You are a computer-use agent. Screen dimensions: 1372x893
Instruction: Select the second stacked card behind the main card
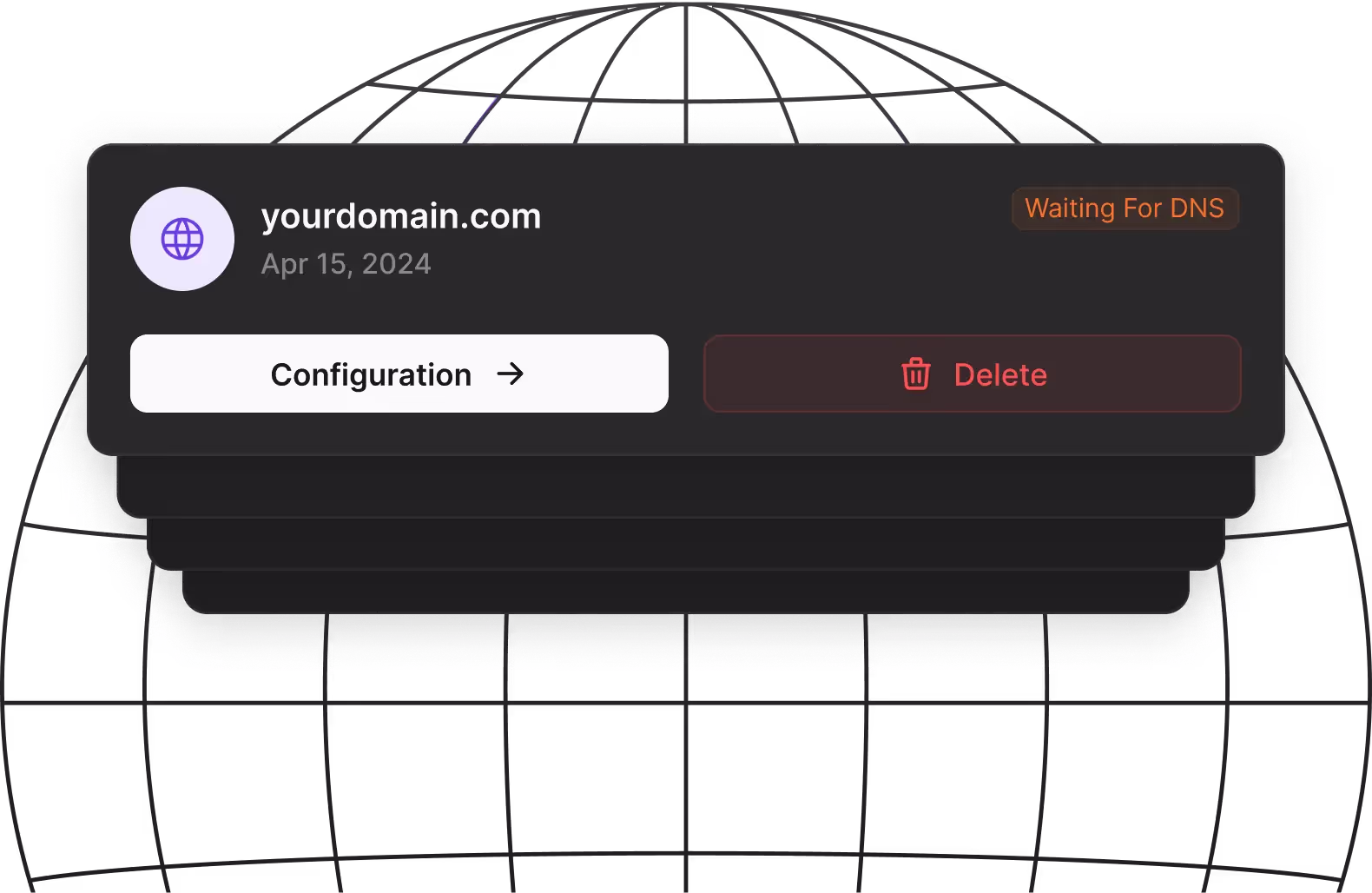pyautogui.click(x=685, y=487)
